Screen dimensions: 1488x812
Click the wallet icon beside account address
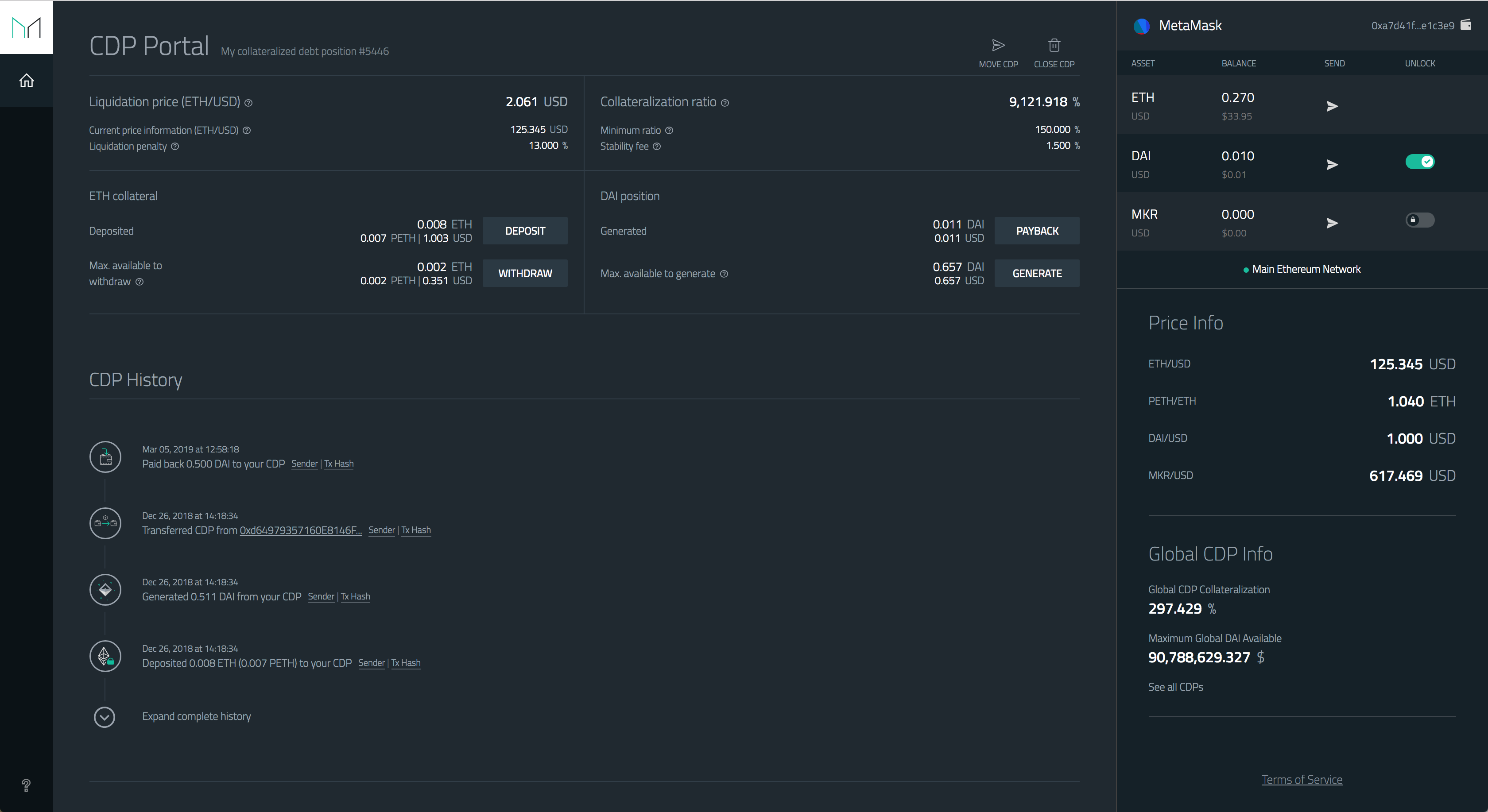click(1465, 25)
